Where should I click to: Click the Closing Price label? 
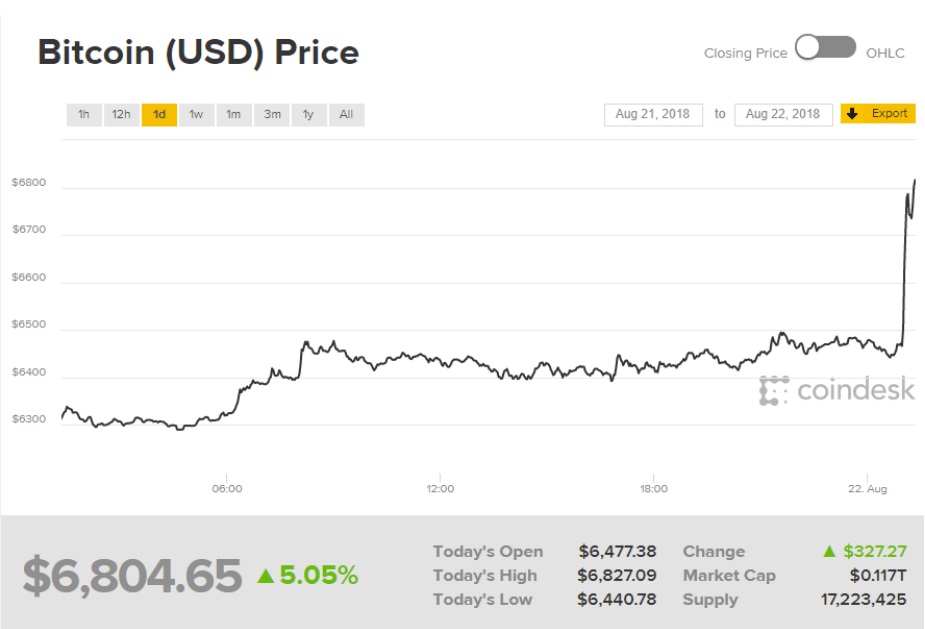[x=745, y=53]
